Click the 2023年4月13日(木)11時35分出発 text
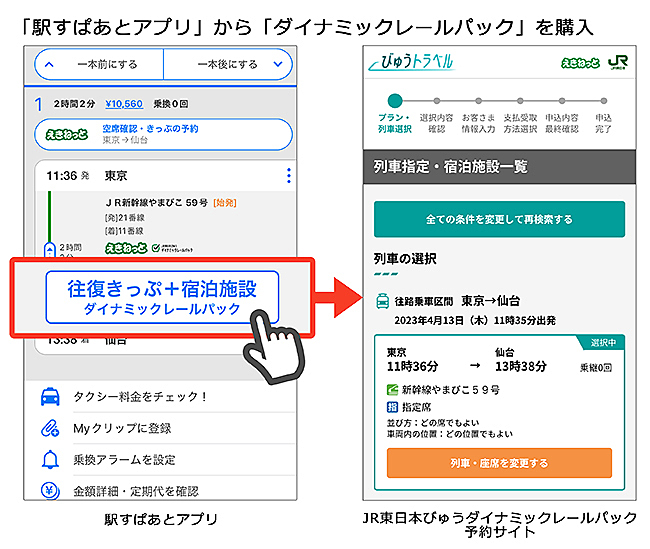Viewport: 650px width, 549px height. click(x=475, y=320)
